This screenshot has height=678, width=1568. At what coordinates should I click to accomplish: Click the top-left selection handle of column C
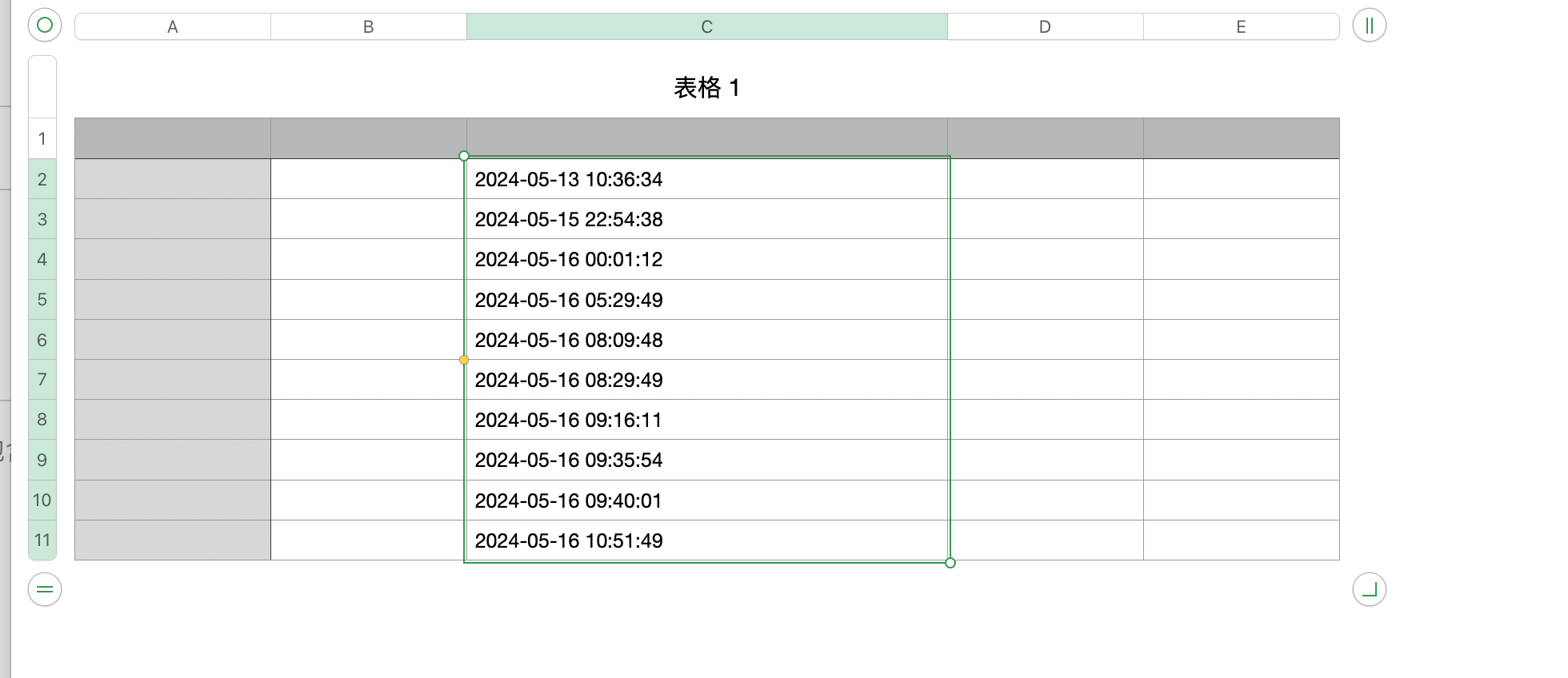pos(464,156)
